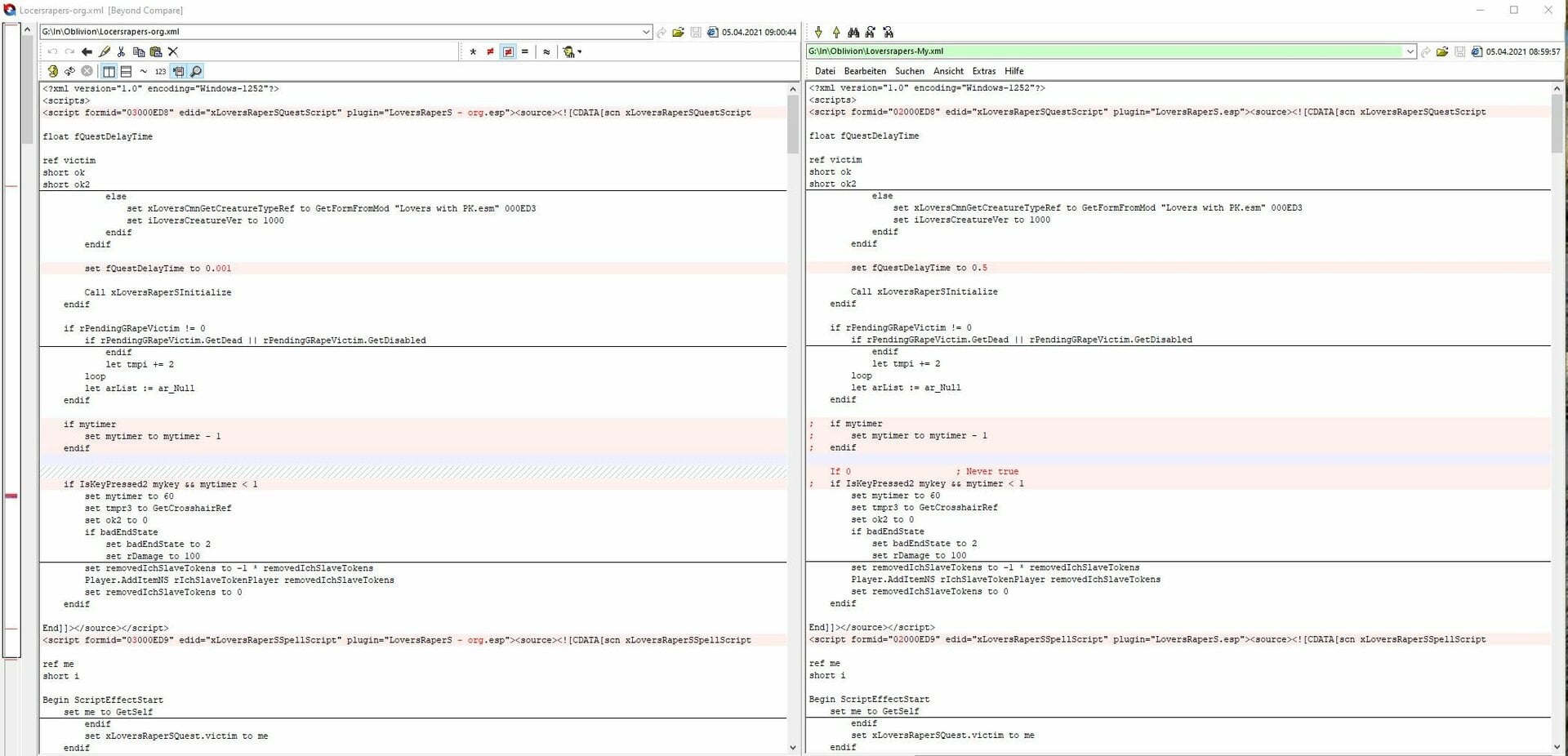Toggle boxed not-equal context differences filter

tap(508, 51)
